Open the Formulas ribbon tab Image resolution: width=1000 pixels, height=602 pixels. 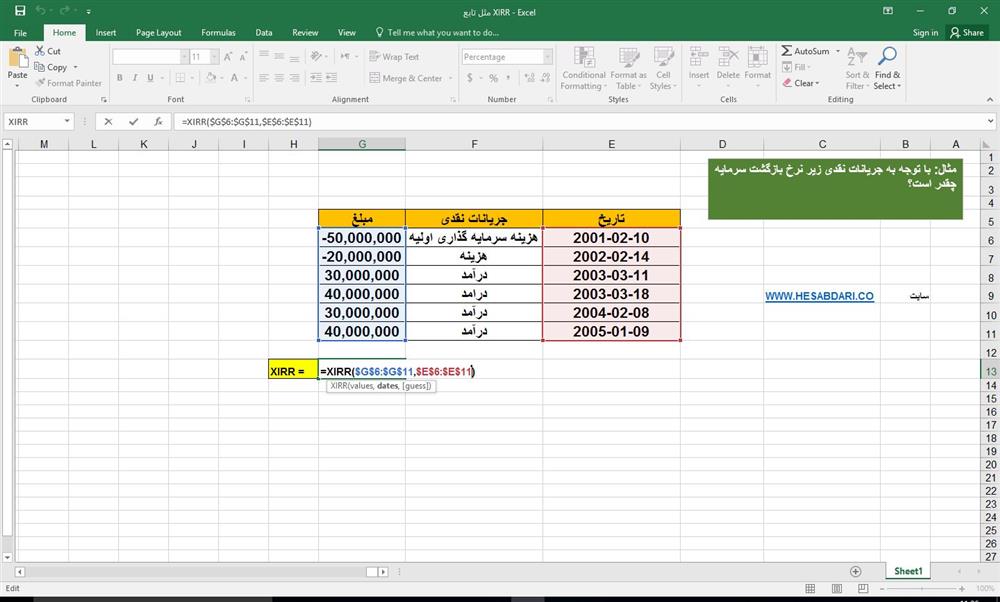[218, 32]
